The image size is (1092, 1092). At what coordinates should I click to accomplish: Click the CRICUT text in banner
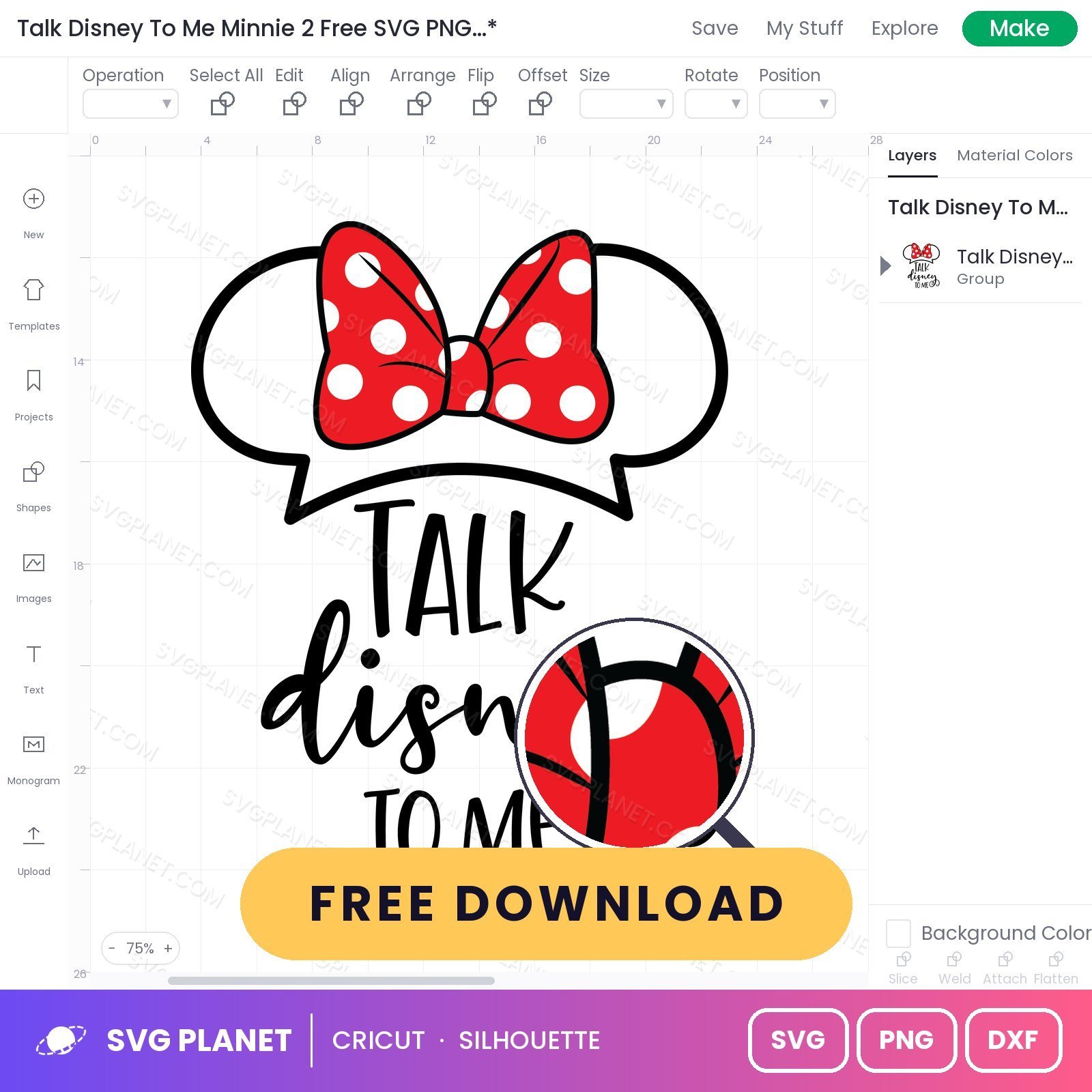coord(379,1040)
